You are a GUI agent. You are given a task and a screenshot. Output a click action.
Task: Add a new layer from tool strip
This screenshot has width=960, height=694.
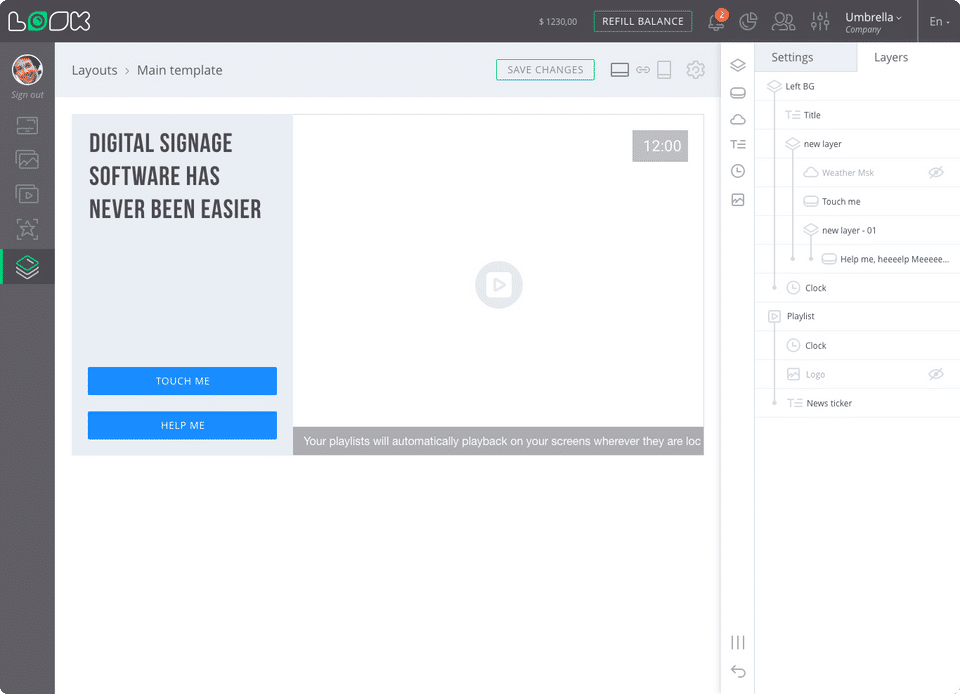[738, 65]
